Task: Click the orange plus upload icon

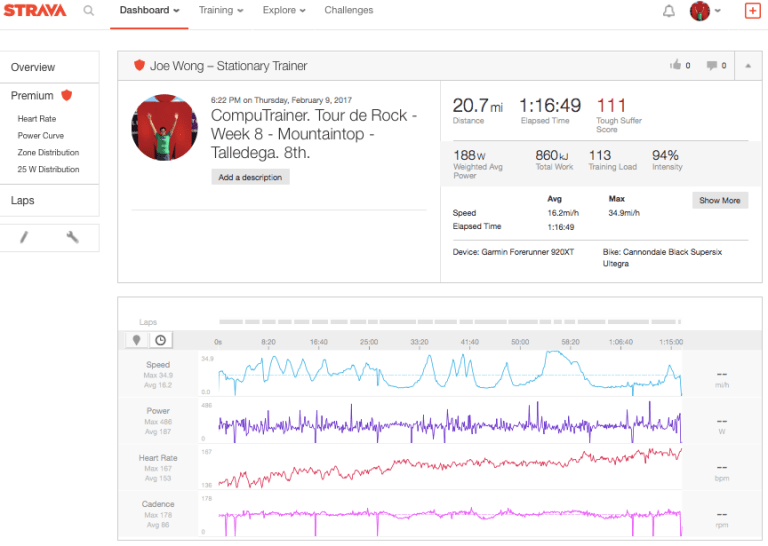Action: [752, 11]
